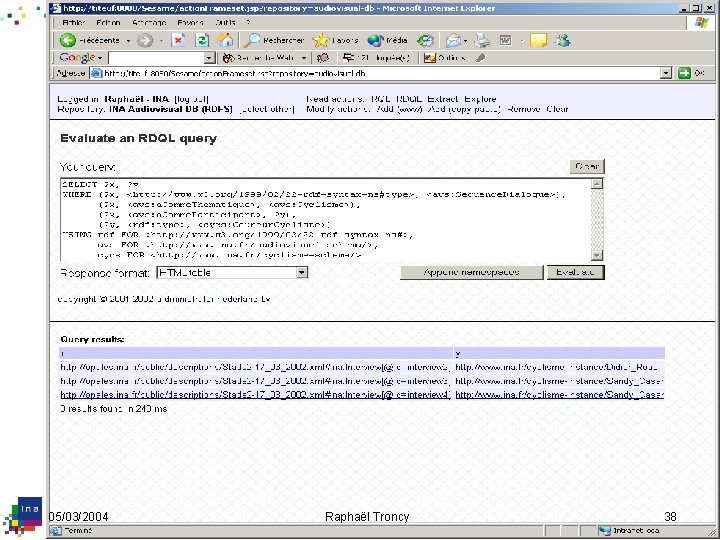This screenshot has width=720, height=540.
Task: Click the green Go arrow button
Action: pyautogui.click(x=684, y=73)
